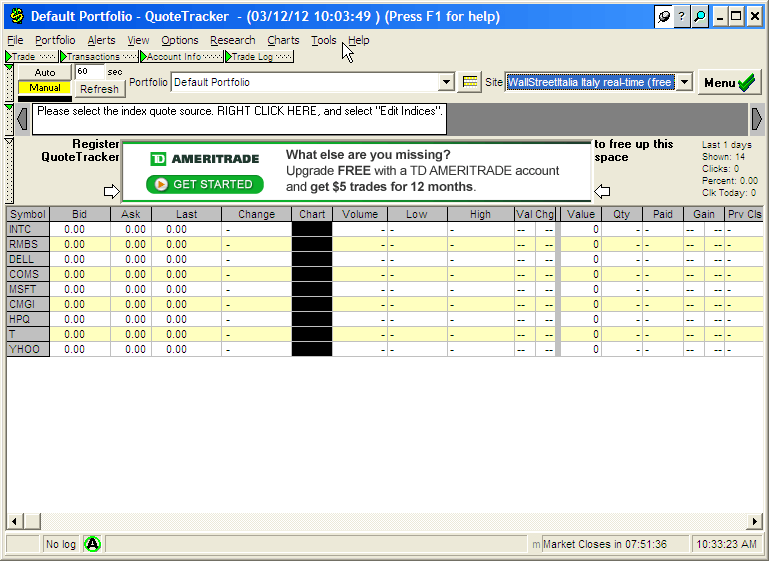Click the Transactions toolbar button
The image size is (769, 561).
(99, 56)
